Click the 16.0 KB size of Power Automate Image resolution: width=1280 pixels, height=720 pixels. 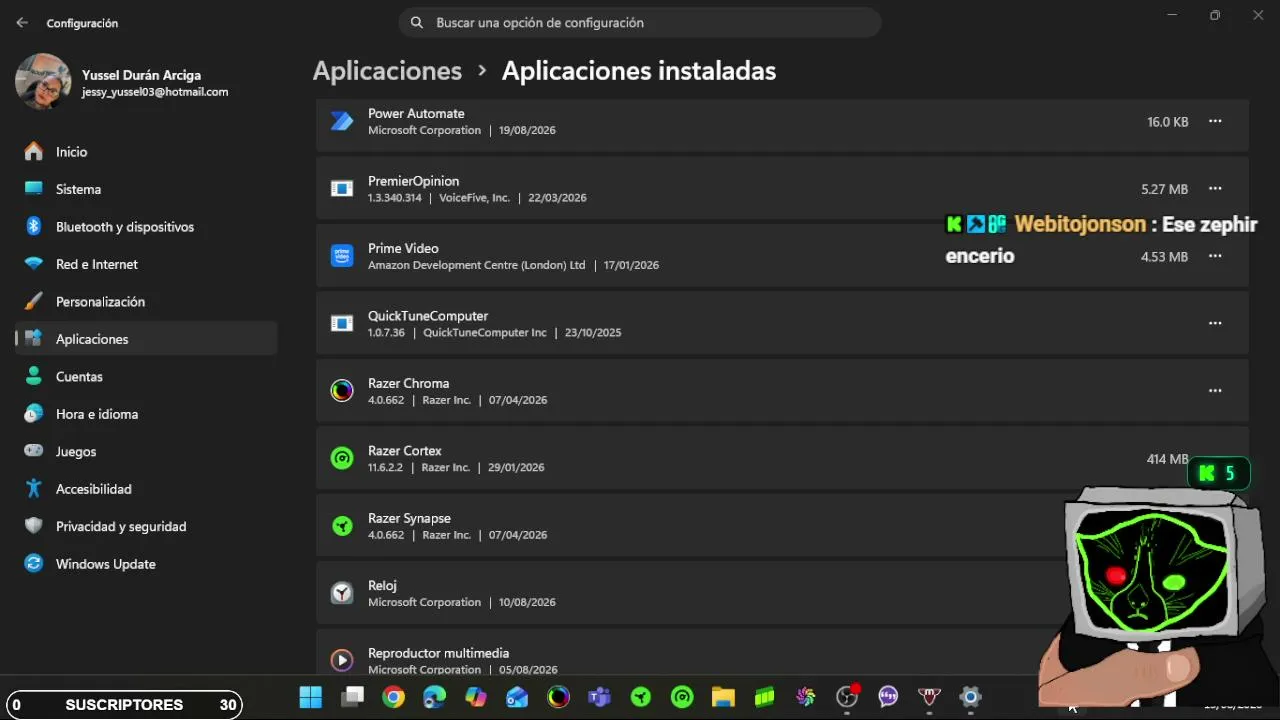(x=1168, y=122)
